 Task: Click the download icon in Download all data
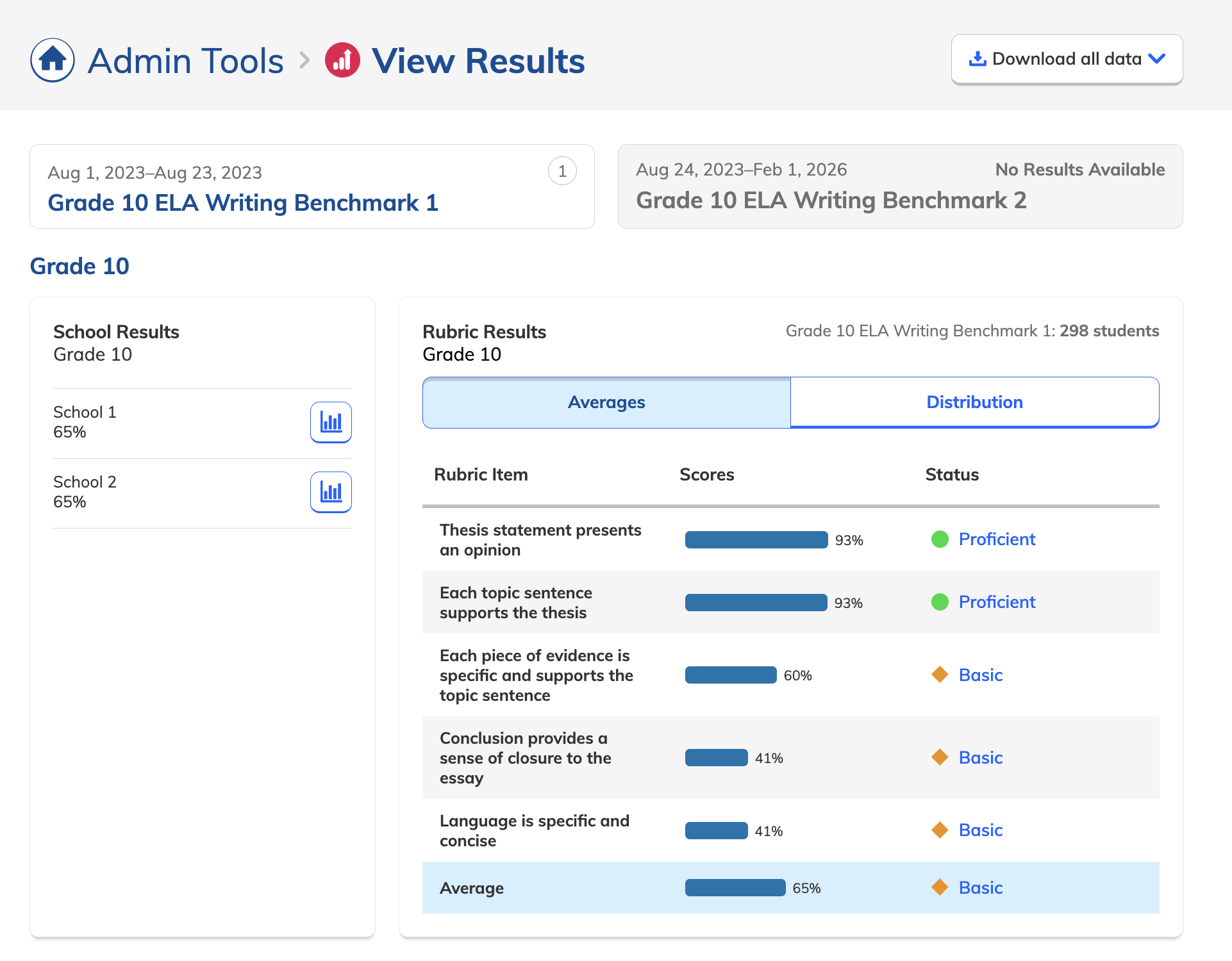coord(977,58)
